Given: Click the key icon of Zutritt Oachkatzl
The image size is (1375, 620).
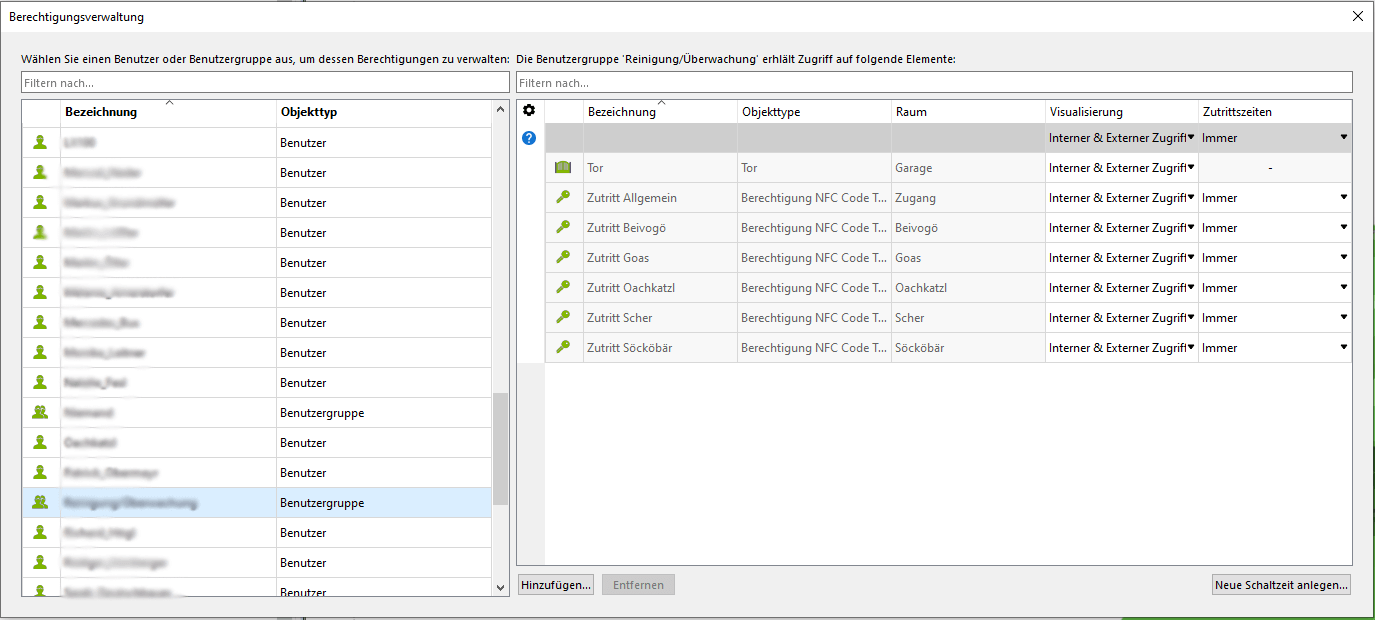Looking at the screenshot, I should coord(564,288).
